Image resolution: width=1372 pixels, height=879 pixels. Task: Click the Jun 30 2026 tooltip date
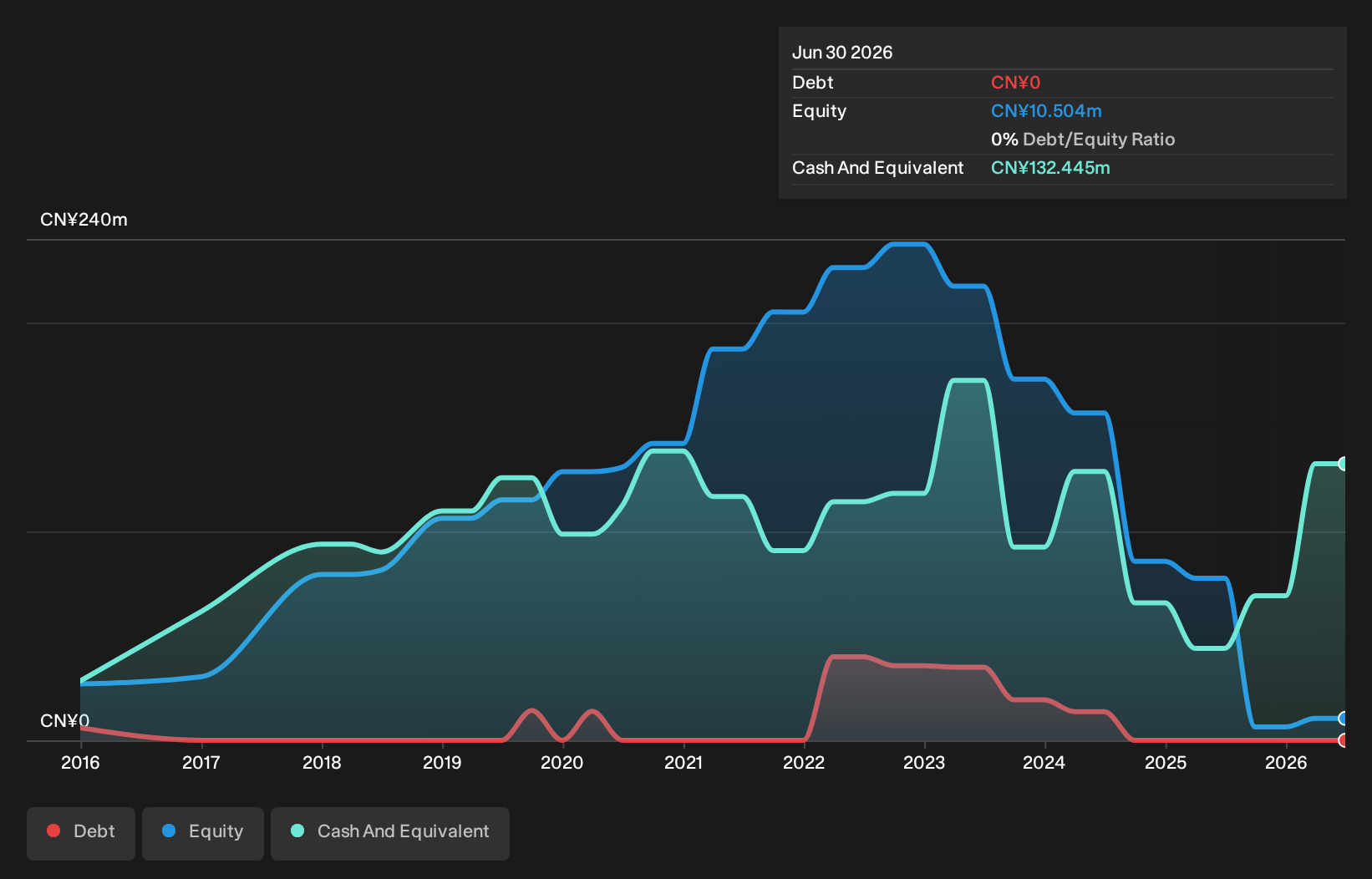click(842, 53)
